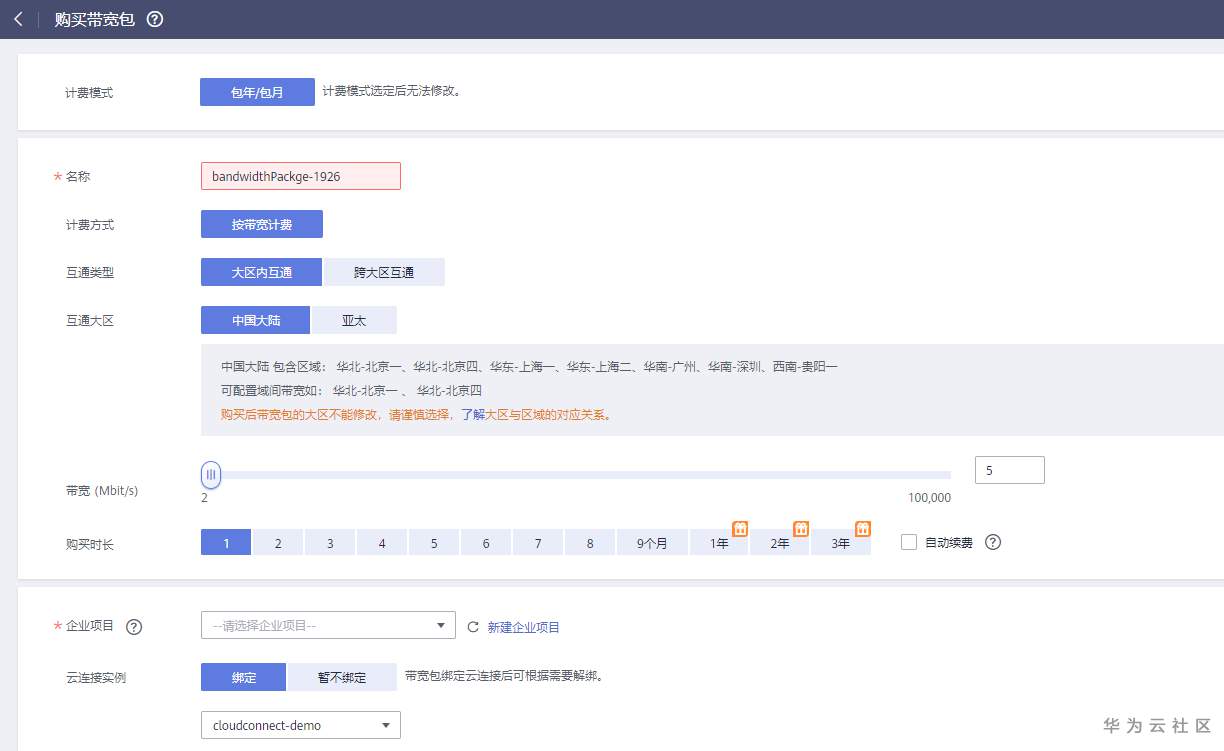The height and width of the screenshot is (751, 1224).
Task: Choose 4 months purchase duration
Action: point(382,542)
